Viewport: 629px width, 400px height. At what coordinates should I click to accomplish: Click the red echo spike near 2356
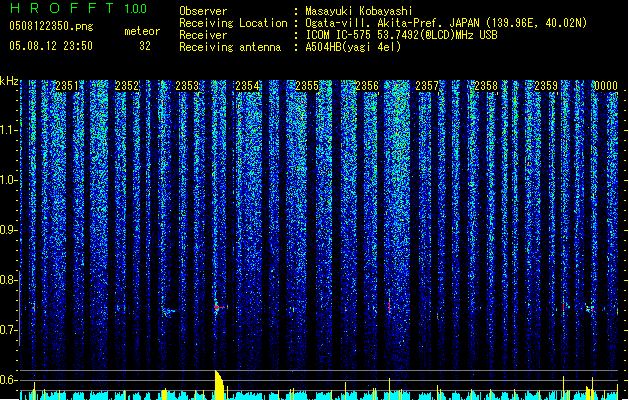(x=389, y=305)
